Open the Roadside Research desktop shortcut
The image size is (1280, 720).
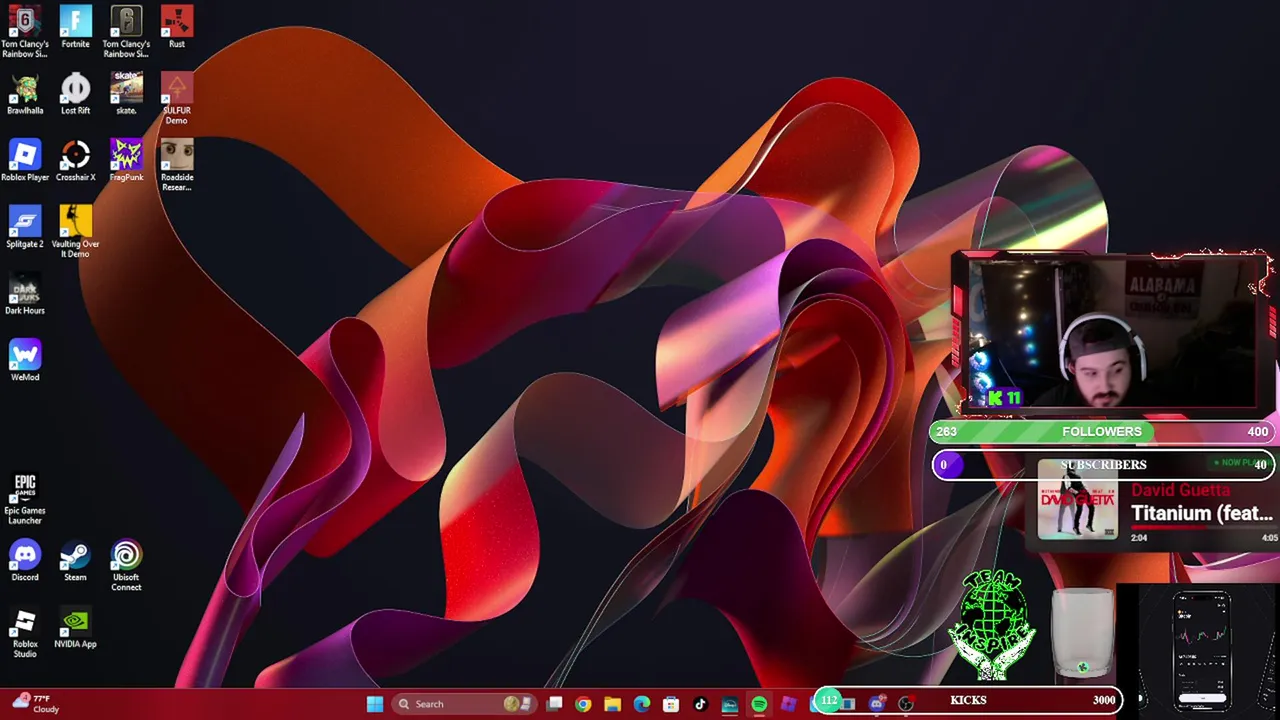(x=177, y=165)
